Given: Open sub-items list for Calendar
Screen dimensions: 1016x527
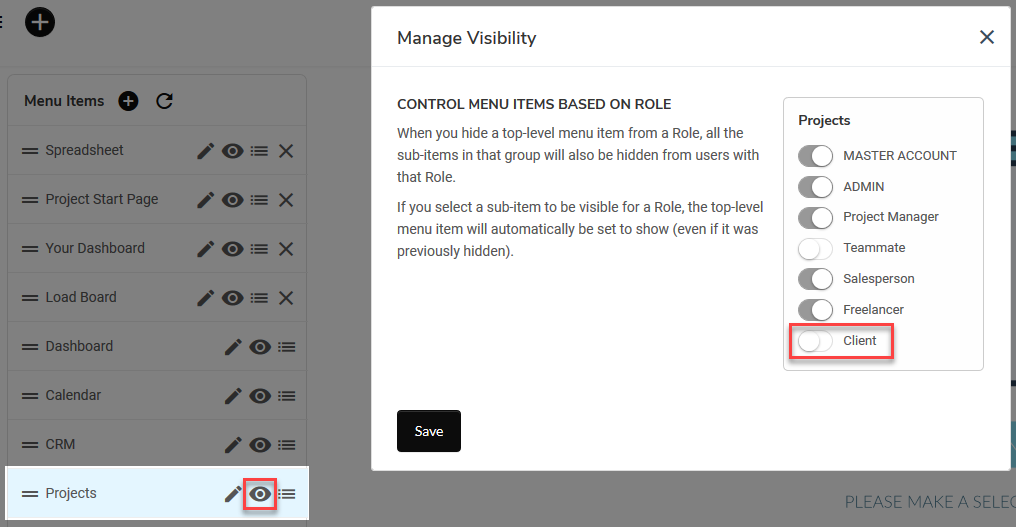Looking at the screenshot, I should coord(286,395).
